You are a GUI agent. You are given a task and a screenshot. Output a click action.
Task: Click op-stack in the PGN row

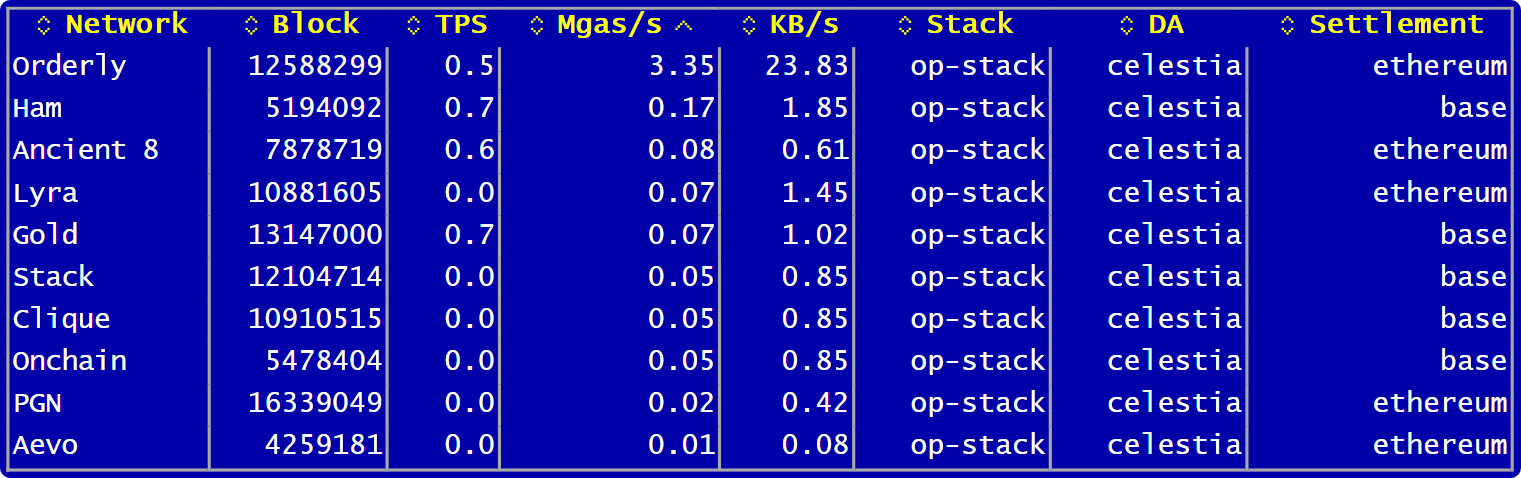coord(978,402)
